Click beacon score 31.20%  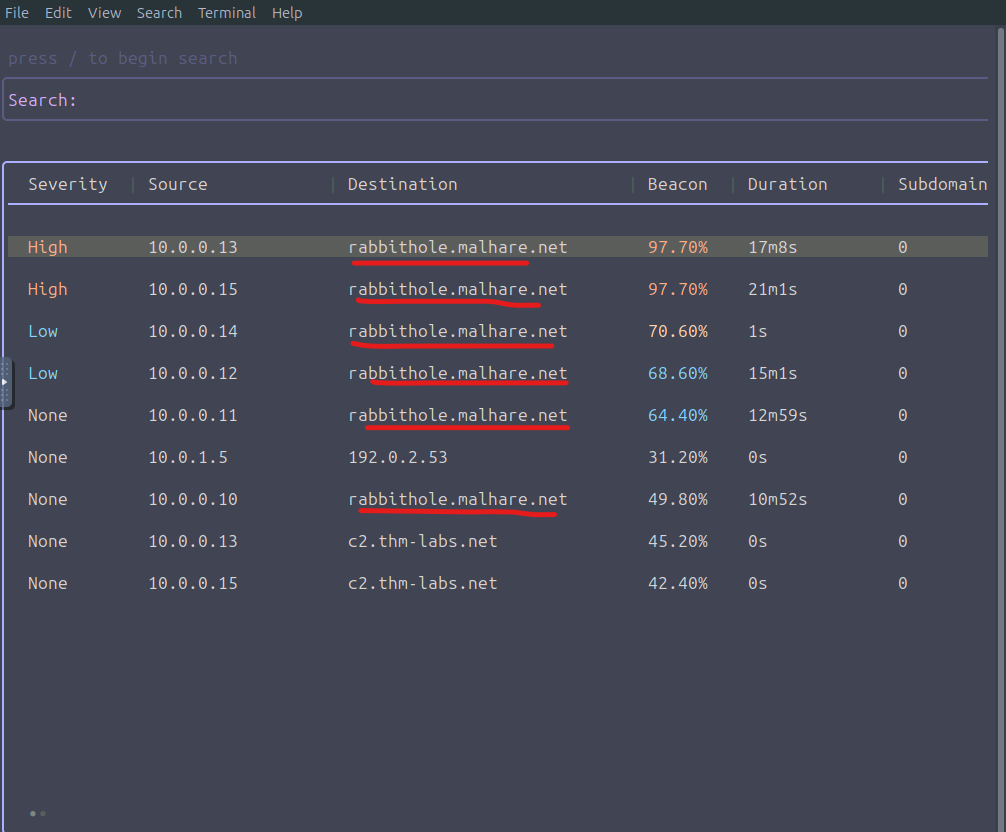[678, 457]
